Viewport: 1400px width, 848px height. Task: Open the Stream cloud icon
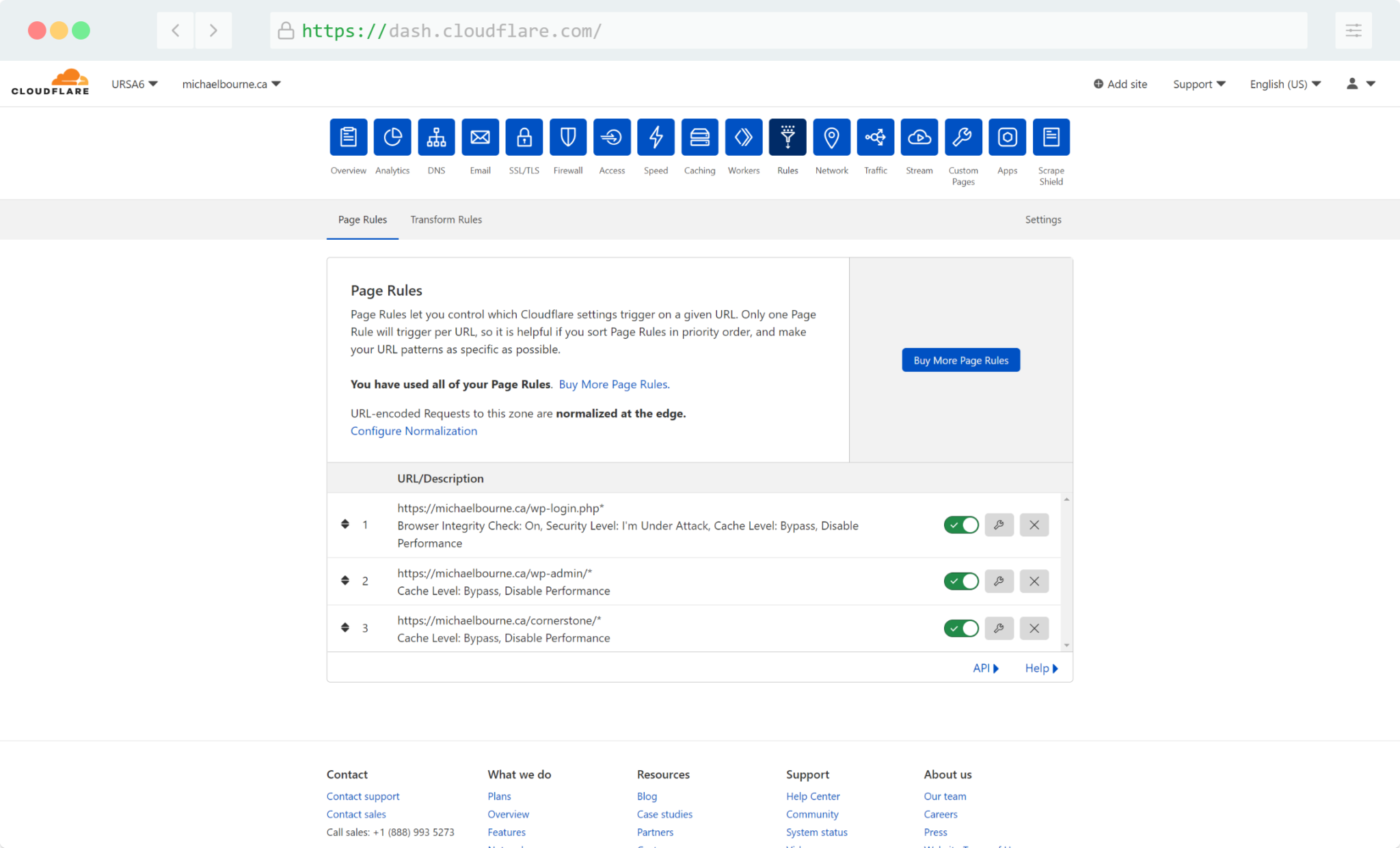coord(919,137)
